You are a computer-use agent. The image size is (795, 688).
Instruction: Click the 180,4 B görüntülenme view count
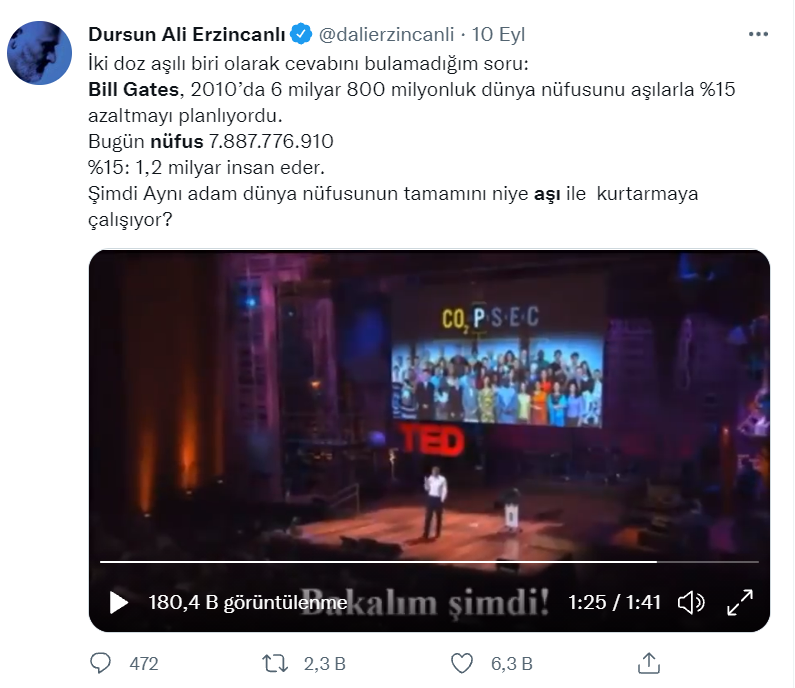(248, 602)
